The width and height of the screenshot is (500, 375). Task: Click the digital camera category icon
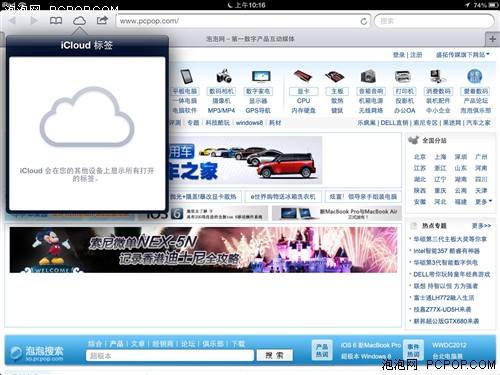click(224, 76)
